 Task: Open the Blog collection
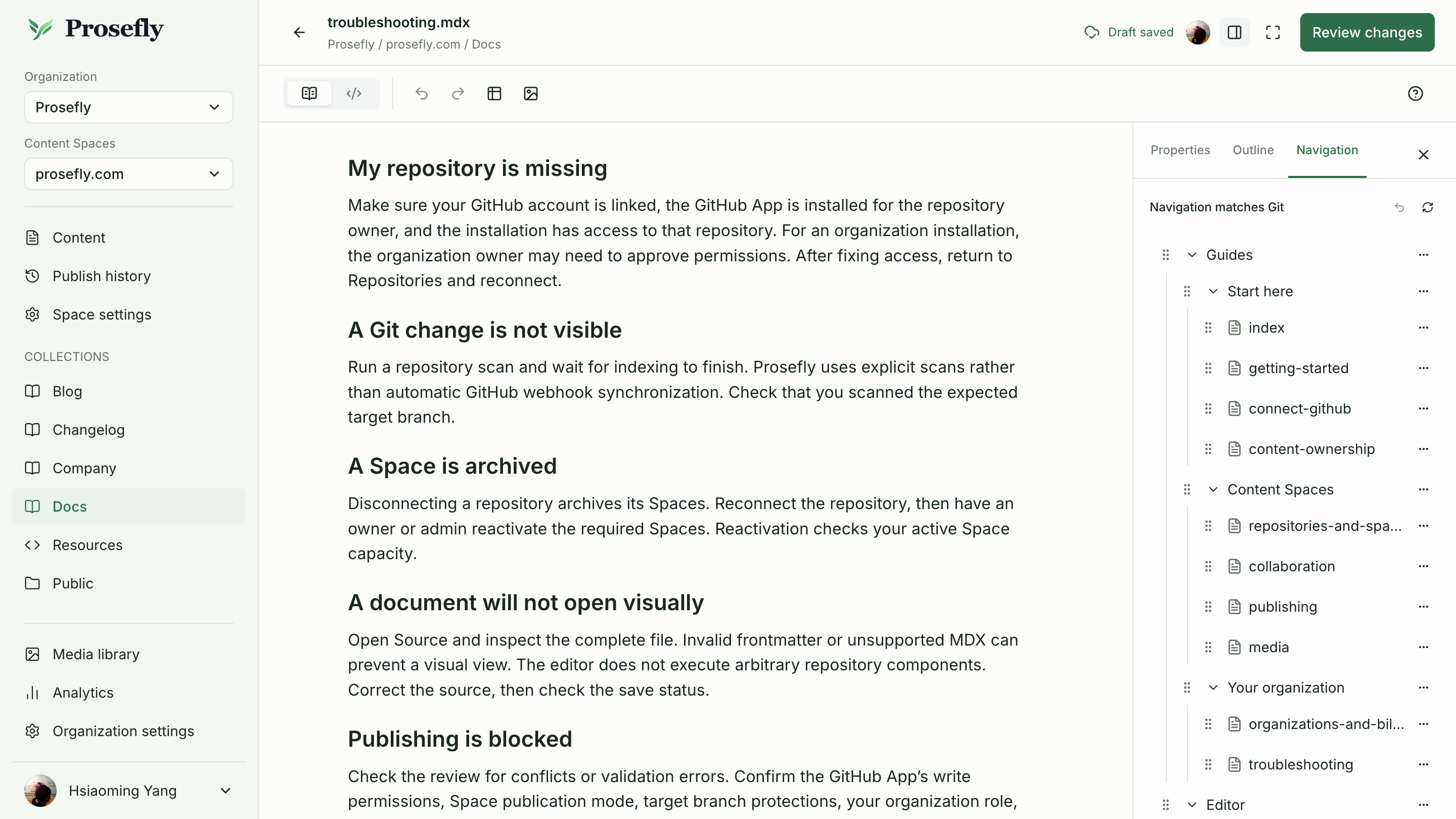point(128,391)
